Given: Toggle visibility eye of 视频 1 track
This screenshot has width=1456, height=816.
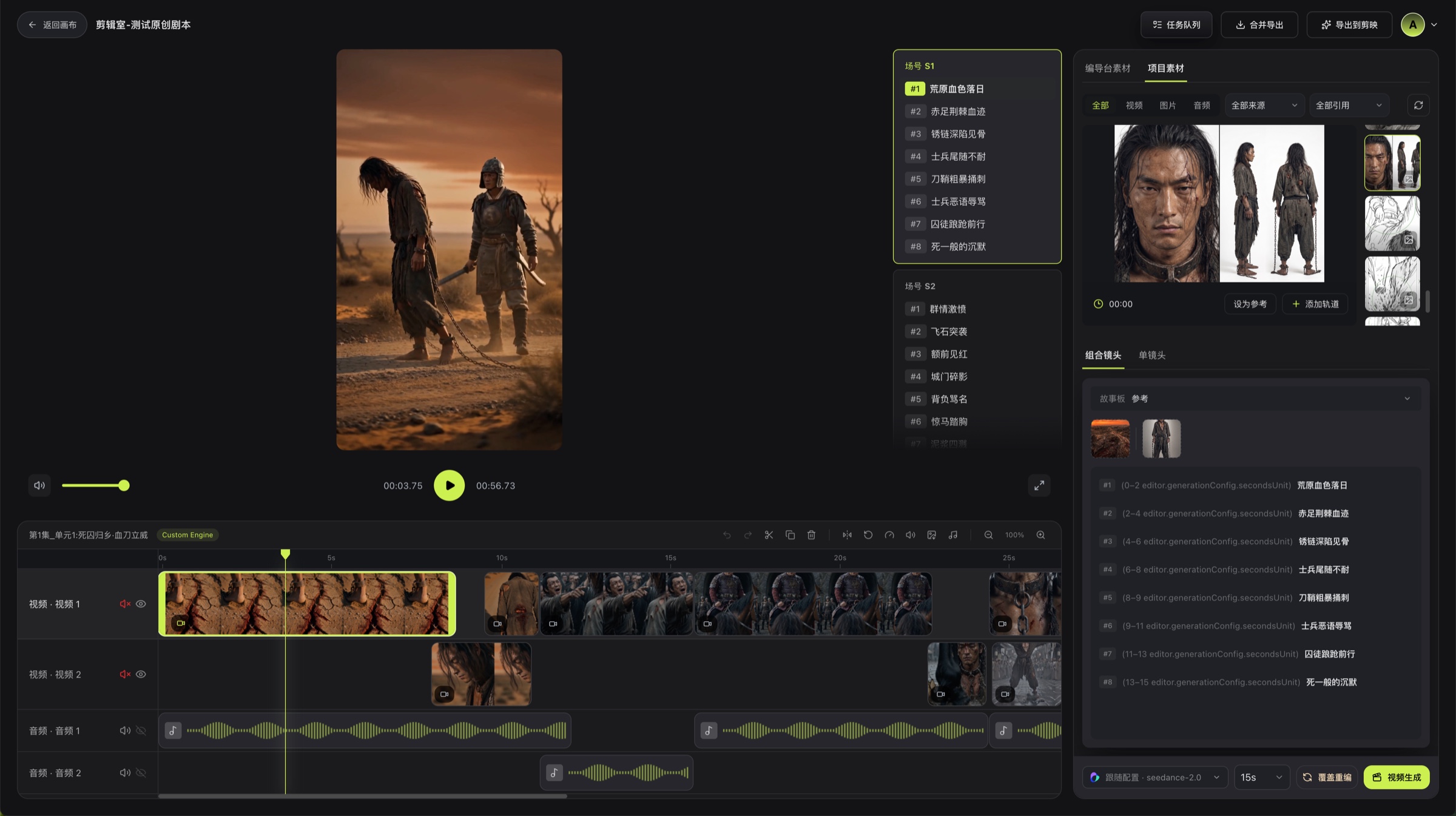Looking at the screenshot, I should tap(141, 604).
